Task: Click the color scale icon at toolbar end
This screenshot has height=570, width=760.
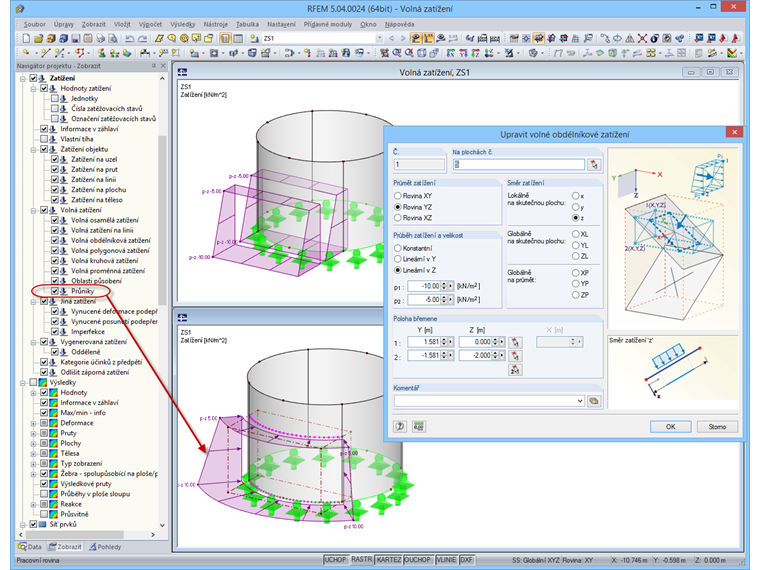Action: 732,53
